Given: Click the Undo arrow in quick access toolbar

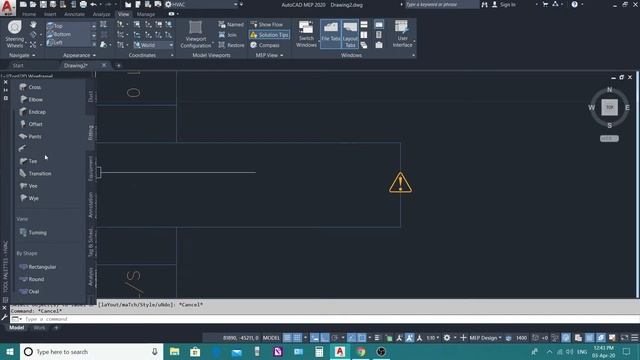Looking at the screenshot, I should click(x=93, y=4).
